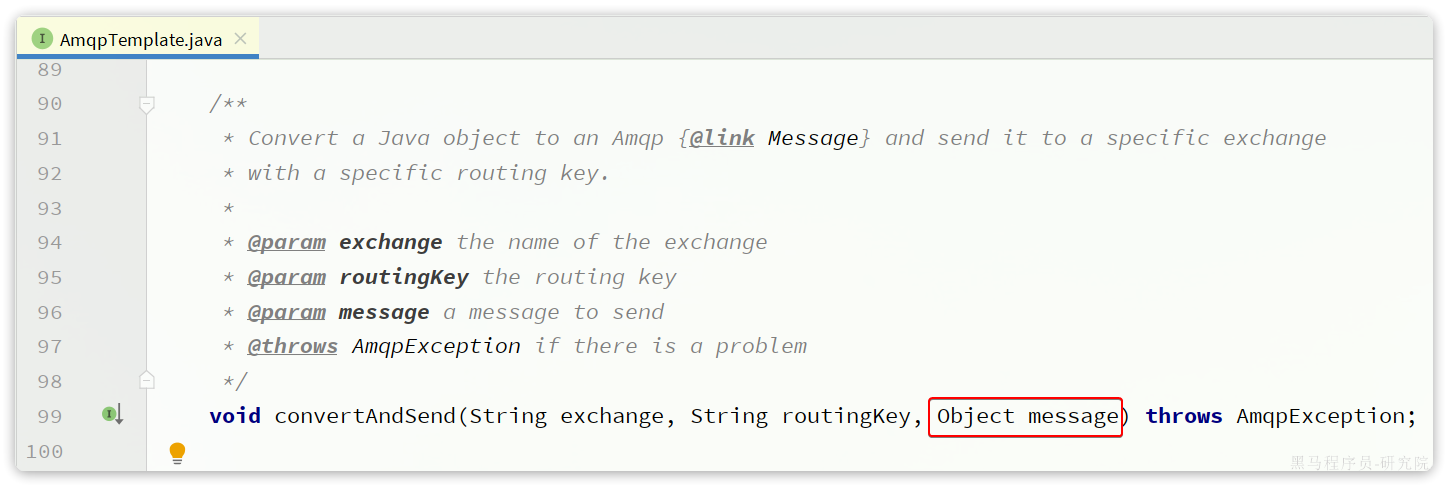This screenshot has height=488, width=1448.
Task: Click line number 94 in the gutter
Action: click(x=49, y=243)
